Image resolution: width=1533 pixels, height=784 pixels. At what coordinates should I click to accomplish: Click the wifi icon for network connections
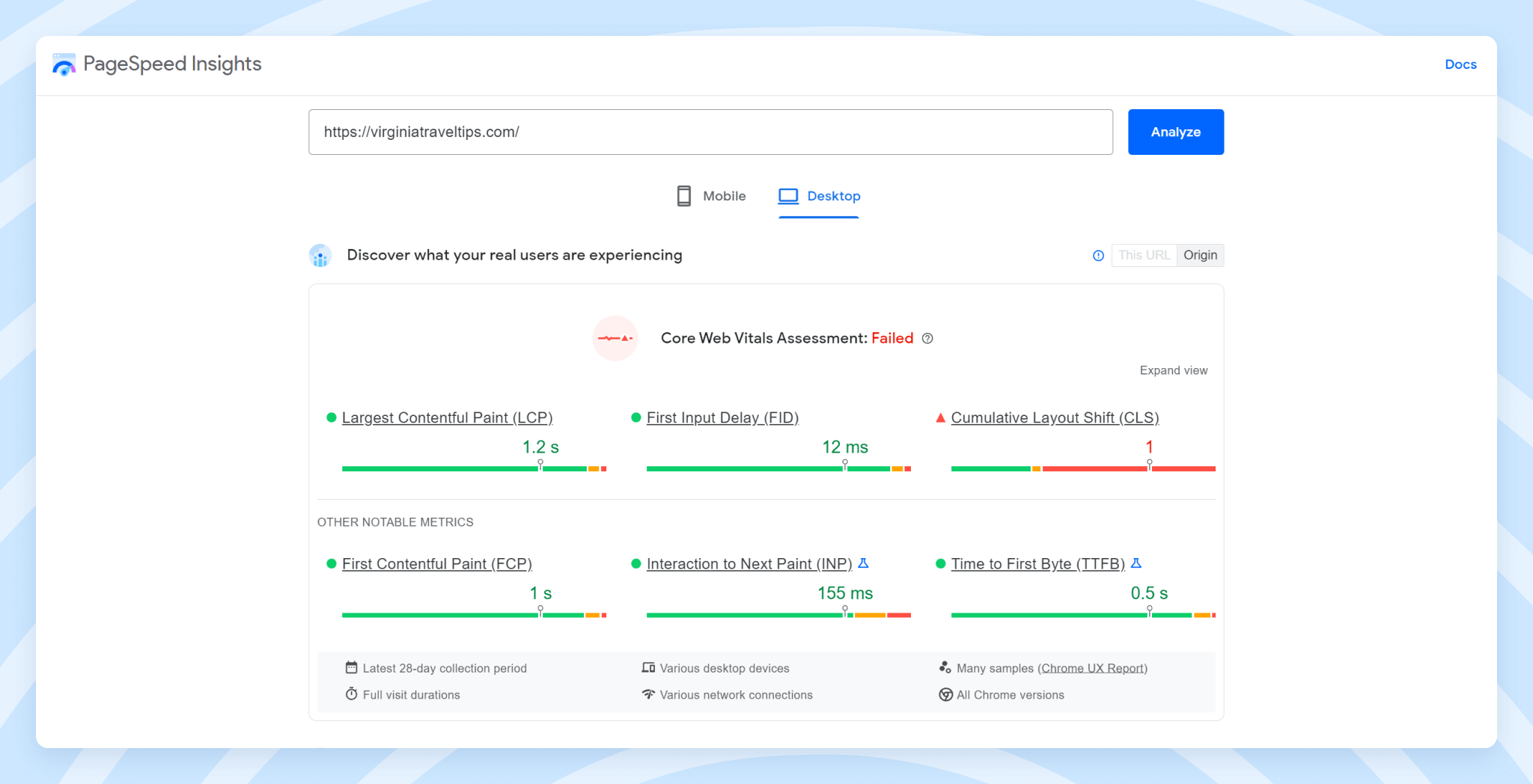pyautogui.click(x=648, y=694)
